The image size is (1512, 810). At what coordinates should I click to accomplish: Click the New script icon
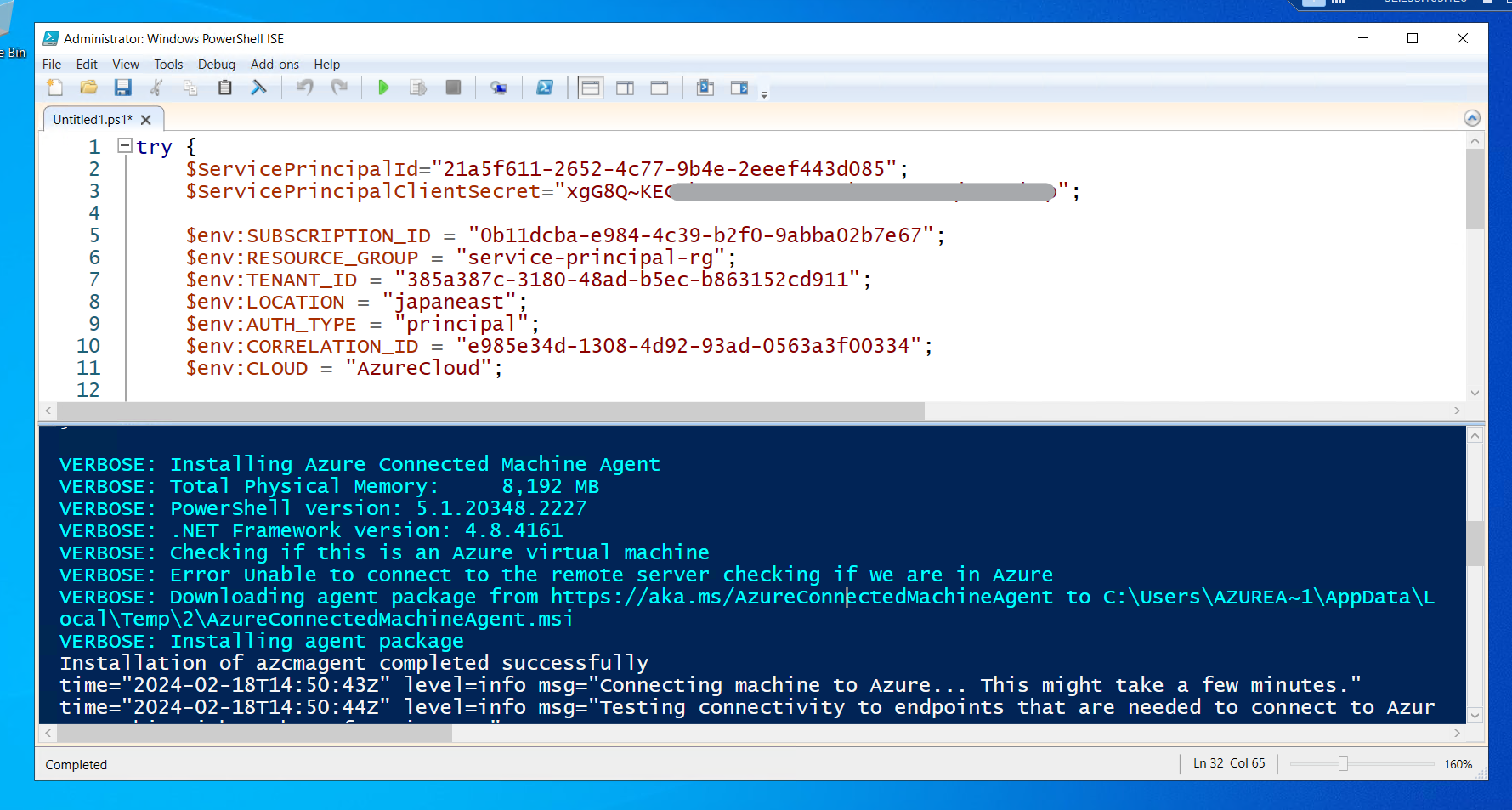tap(55, 88)
